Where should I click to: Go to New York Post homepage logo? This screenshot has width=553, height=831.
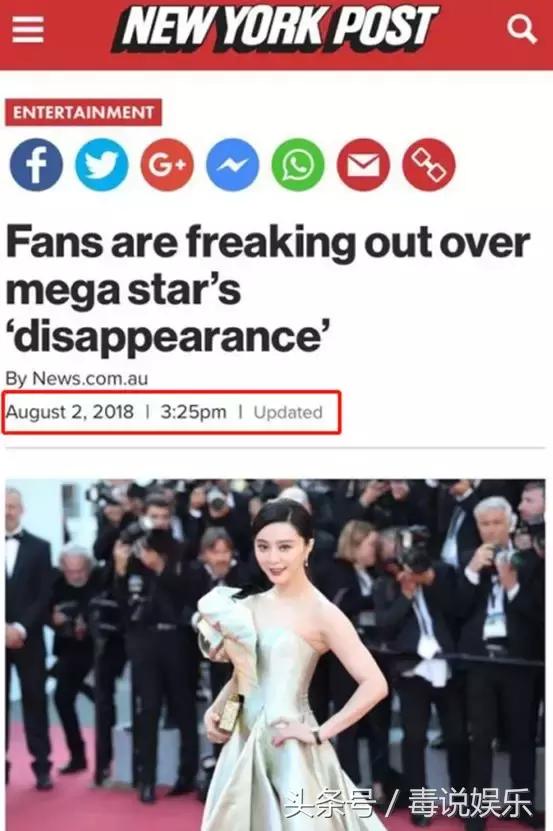pyautogui.click(x=275, y=29)
